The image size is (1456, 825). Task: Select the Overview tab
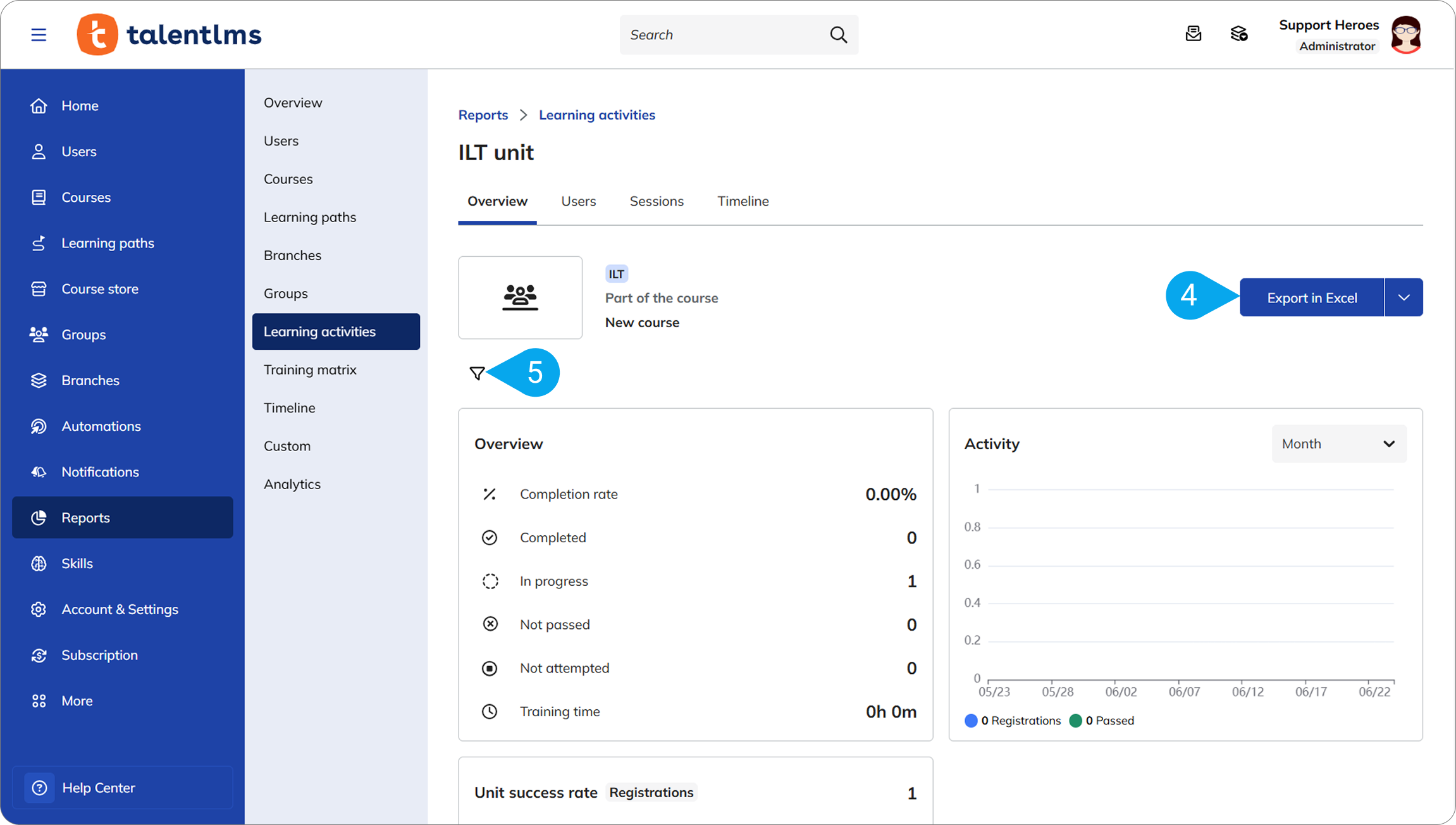tap(497, 201)
